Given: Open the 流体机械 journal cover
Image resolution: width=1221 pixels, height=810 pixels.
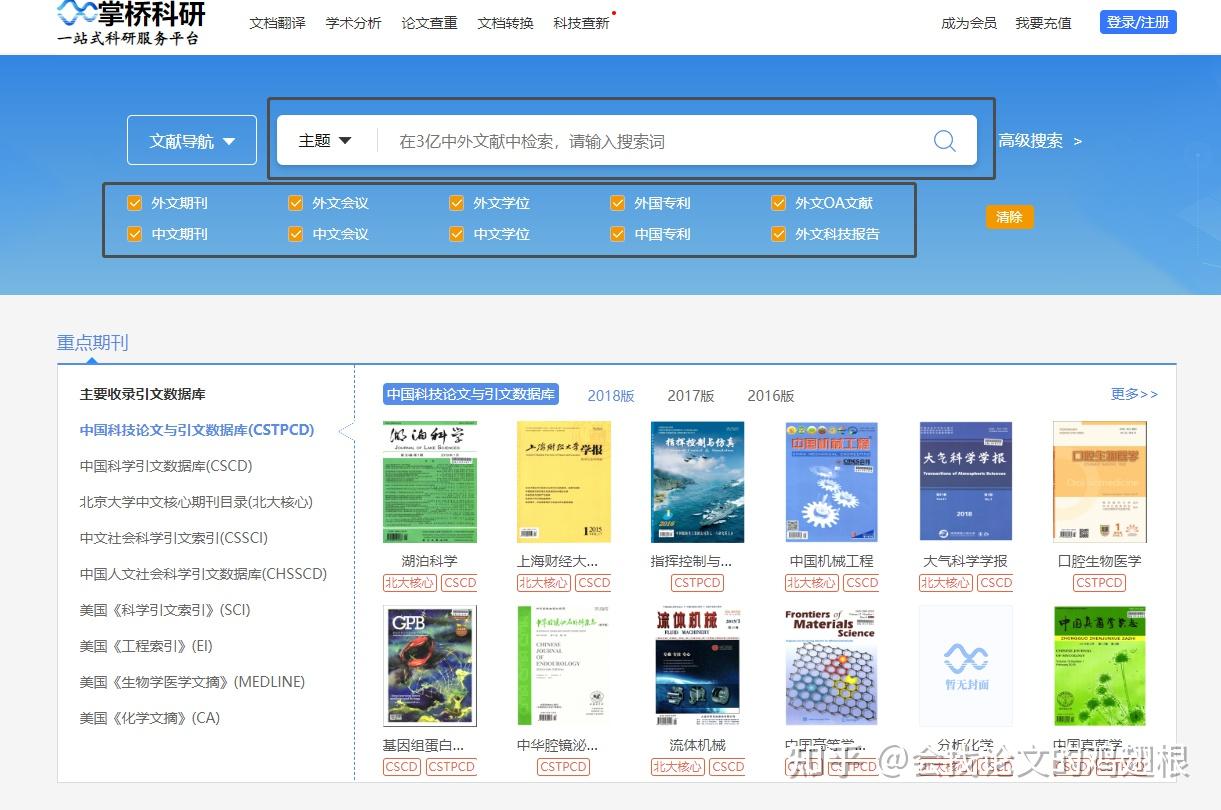Looking at the screenshot, I should click(697, 665).
